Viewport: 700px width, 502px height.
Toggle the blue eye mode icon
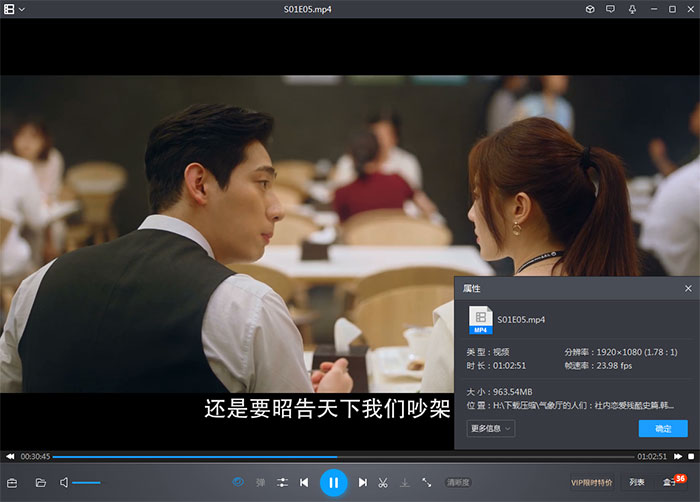(239, 483)
